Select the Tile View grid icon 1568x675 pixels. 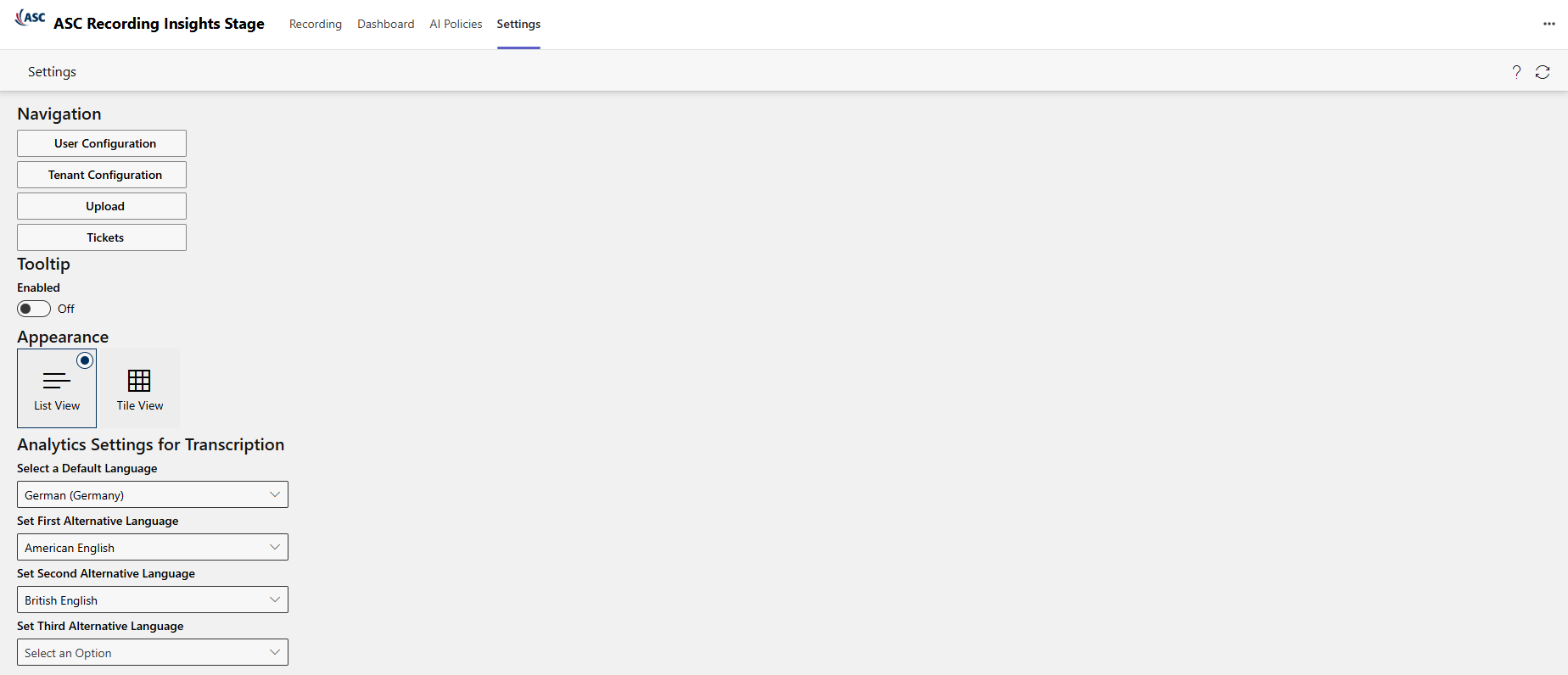139,380
